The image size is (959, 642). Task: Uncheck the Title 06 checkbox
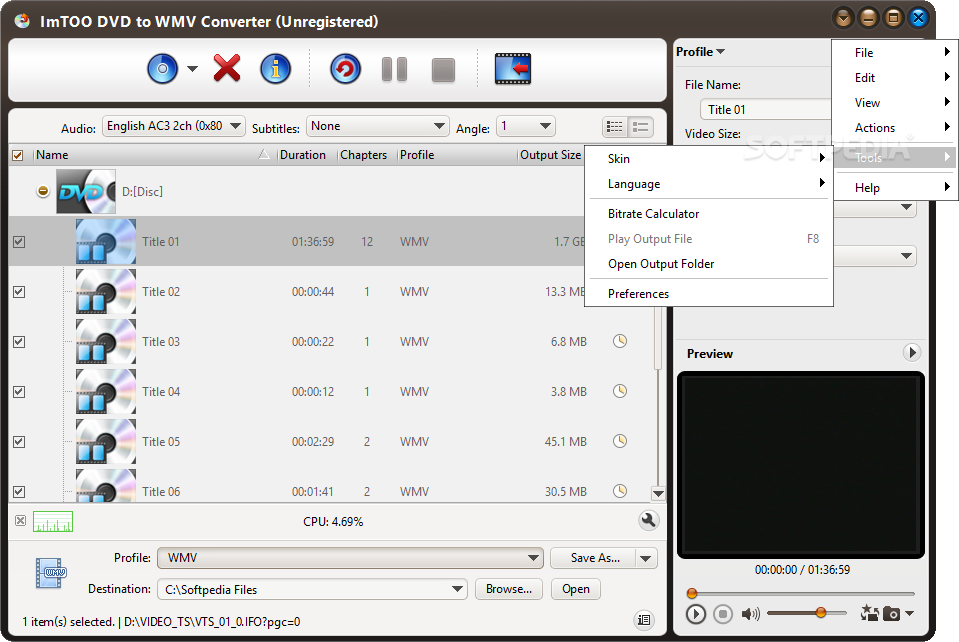pos(19,492)
